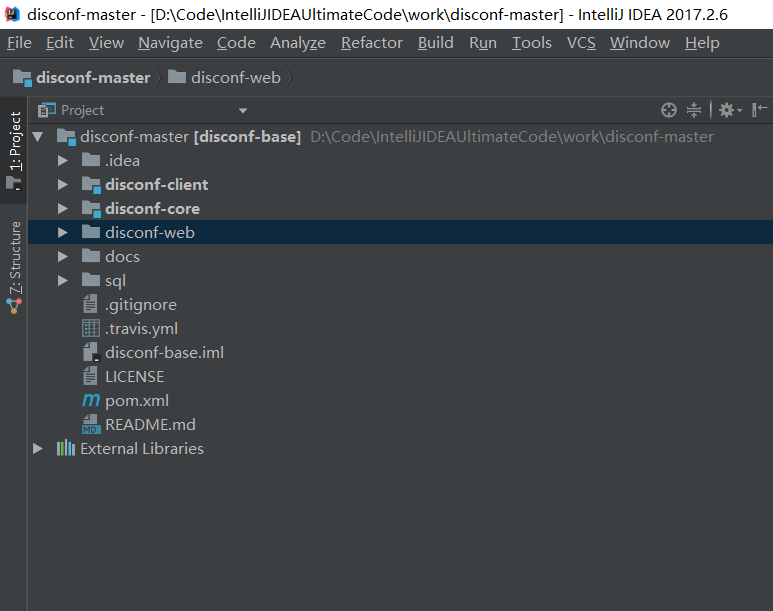Click the External Libraries icon
This screenshot has width=773, height=611.
coord(66,448)
